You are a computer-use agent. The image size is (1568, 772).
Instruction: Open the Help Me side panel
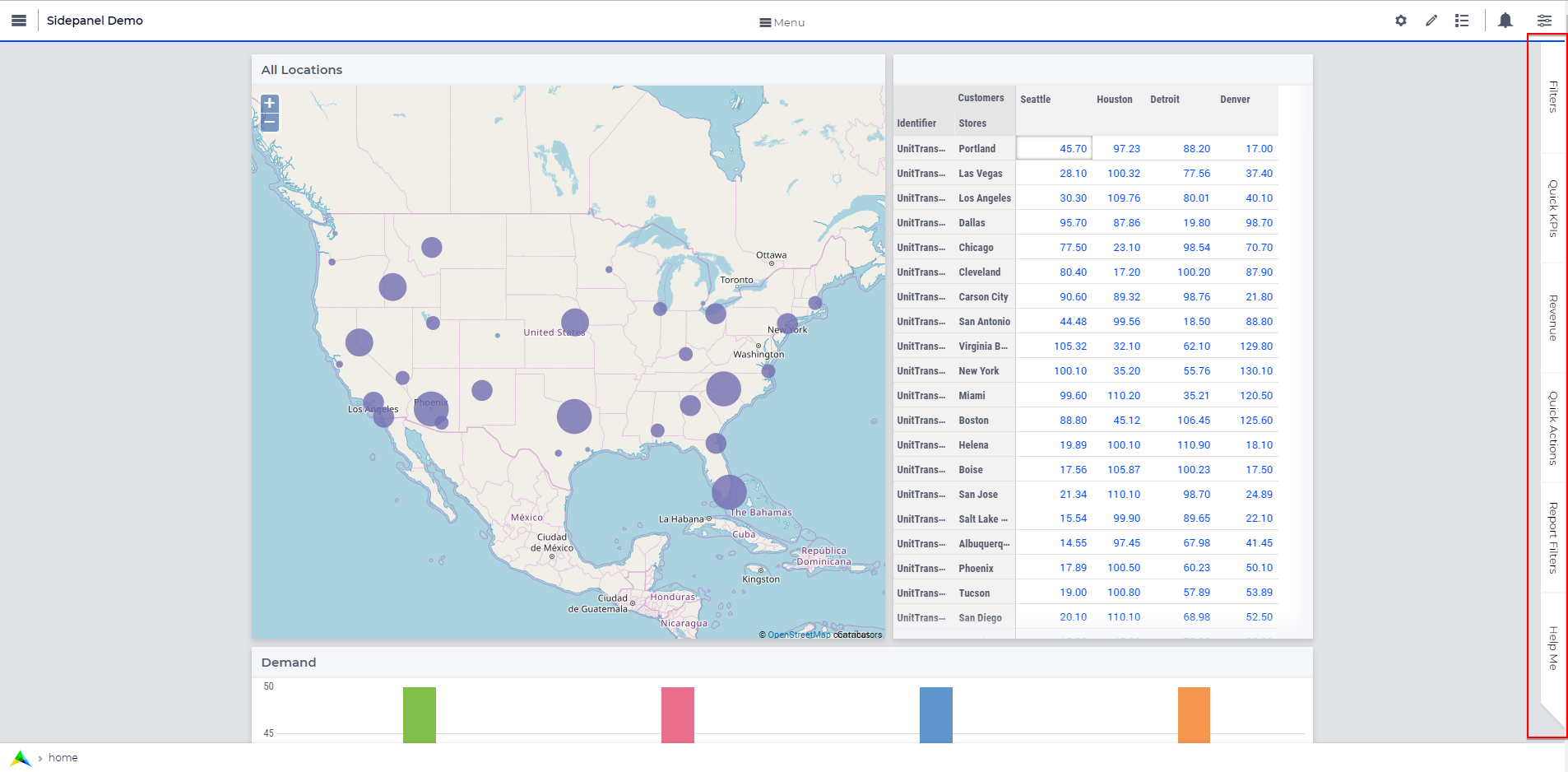coord(1552,648)
